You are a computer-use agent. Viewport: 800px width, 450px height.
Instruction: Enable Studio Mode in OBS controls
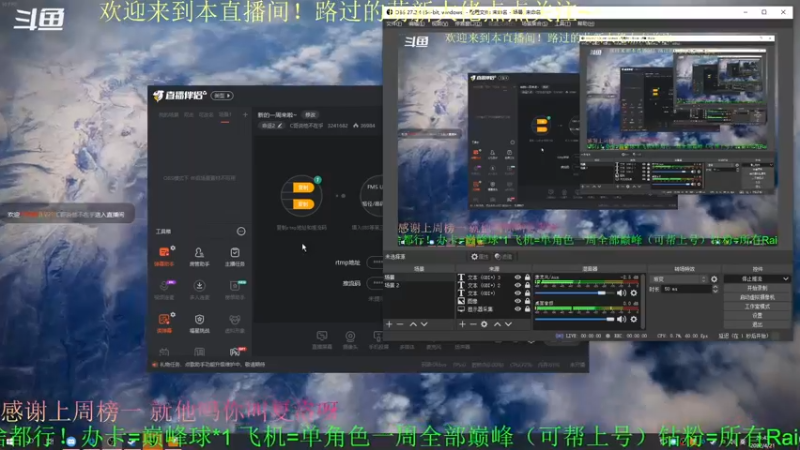(757, 307)
